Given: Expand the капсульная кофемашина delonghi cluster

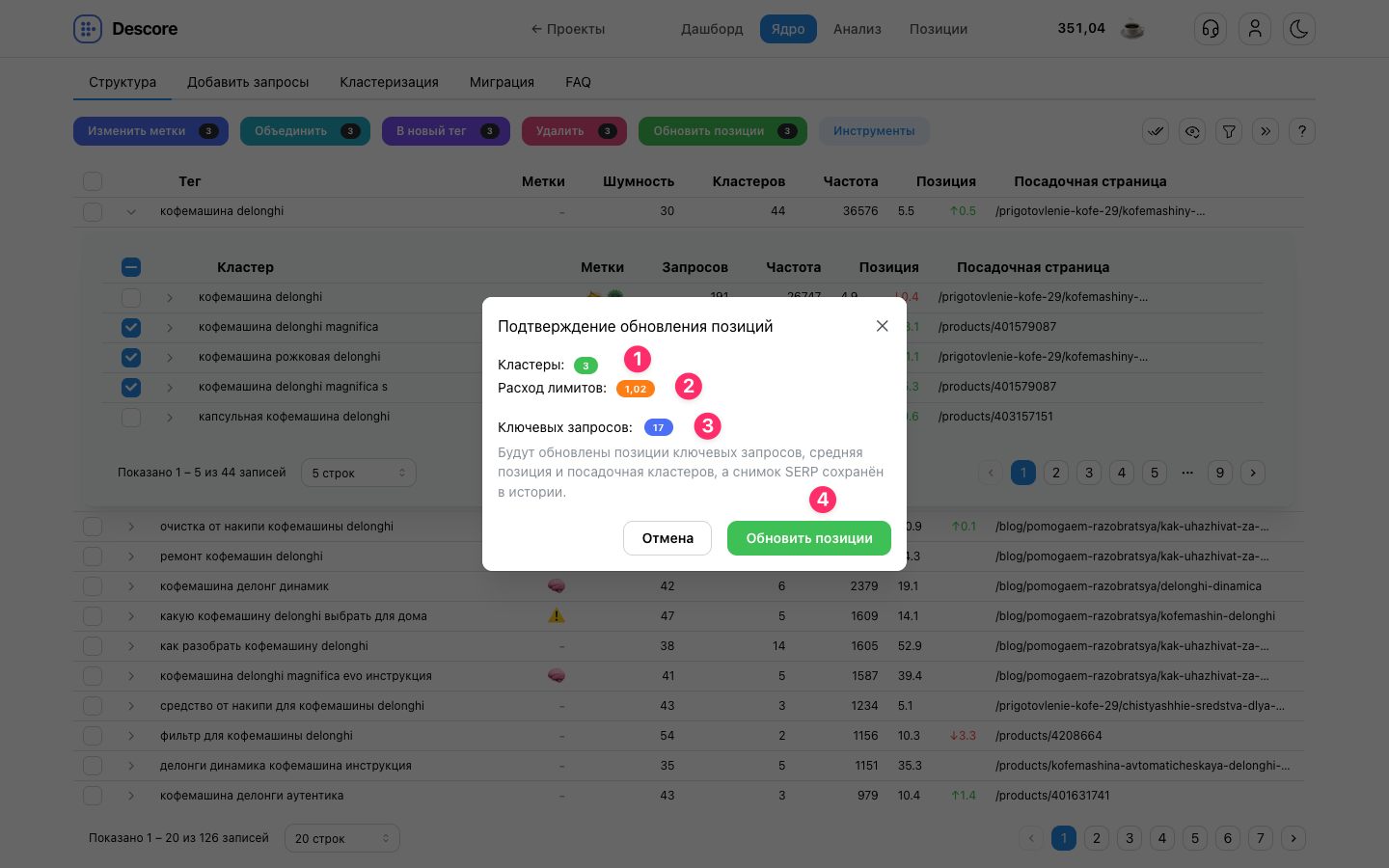Looking at the screenshot, I should pos(170,417).
